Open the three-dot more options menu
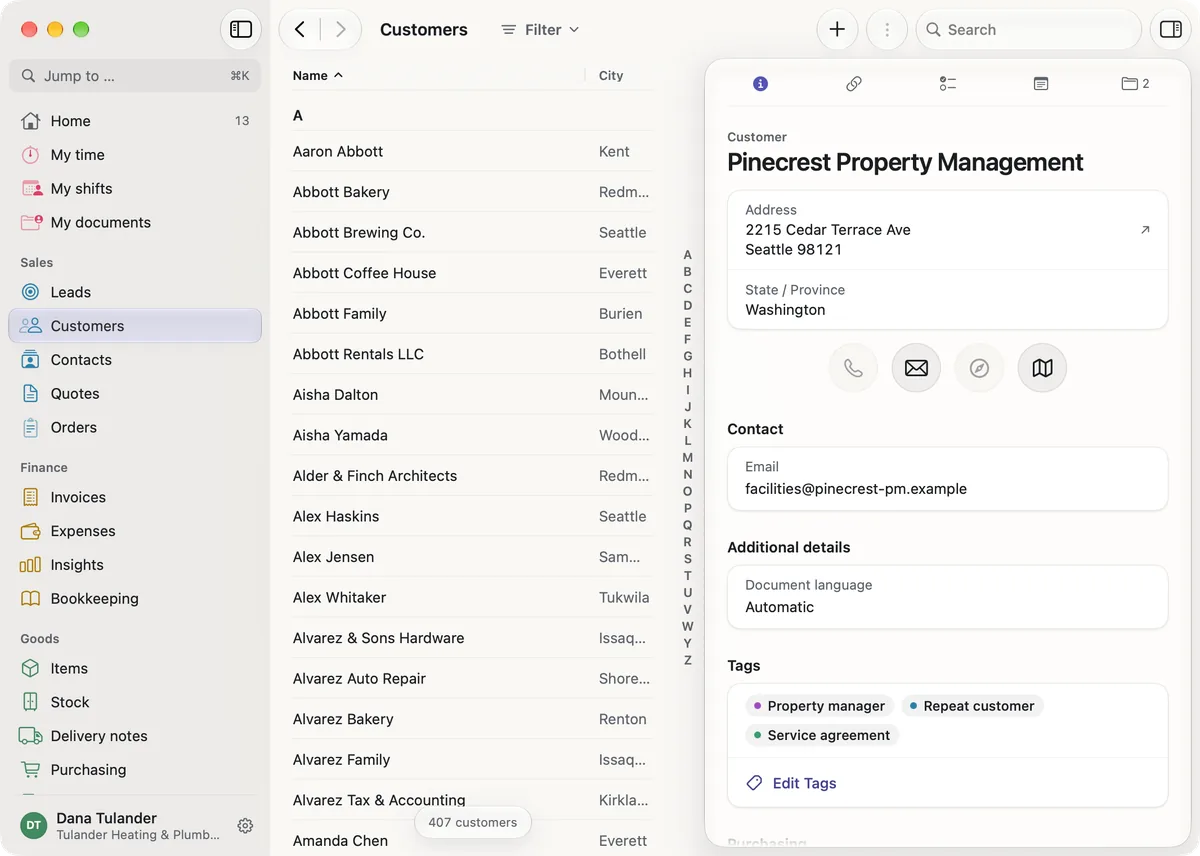Image resolution: width=1200 pixels, height=856 pixels. point(886,29)
